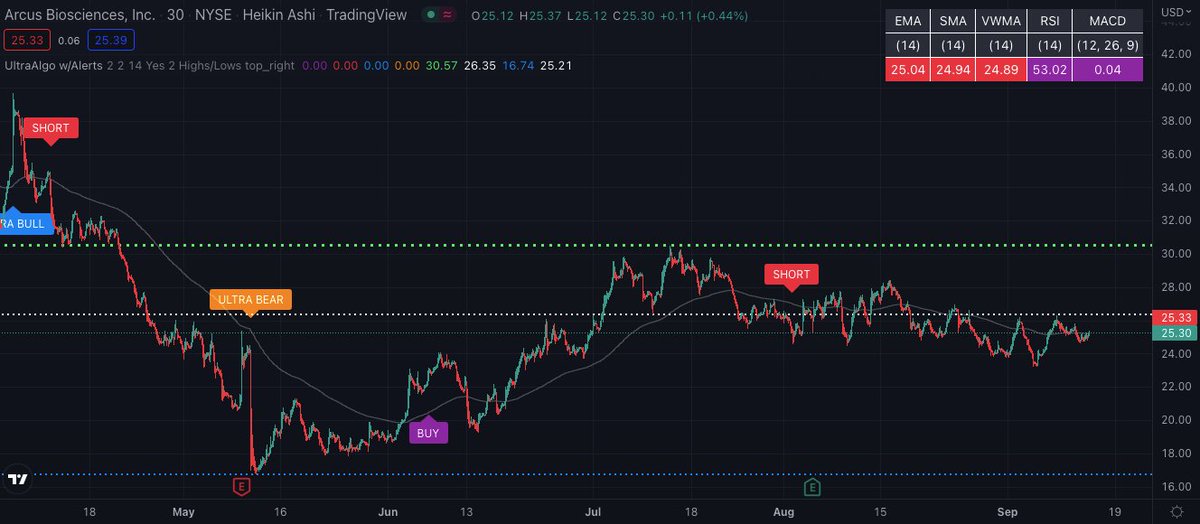Click the orange ULTRA BEAR signal label
1200x524 pixels.
[250, 300]
